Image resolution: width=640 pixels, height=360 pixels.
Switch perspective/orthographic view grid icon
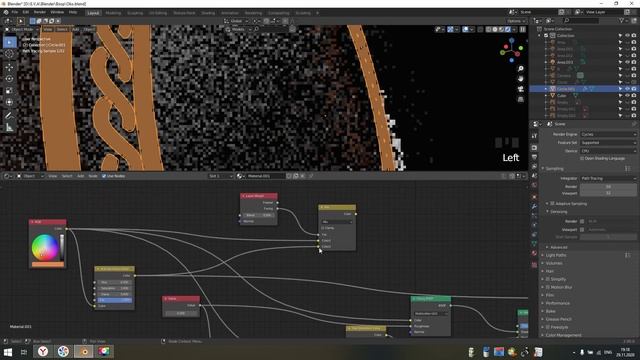pyautogui.click(x=520, y=99)
